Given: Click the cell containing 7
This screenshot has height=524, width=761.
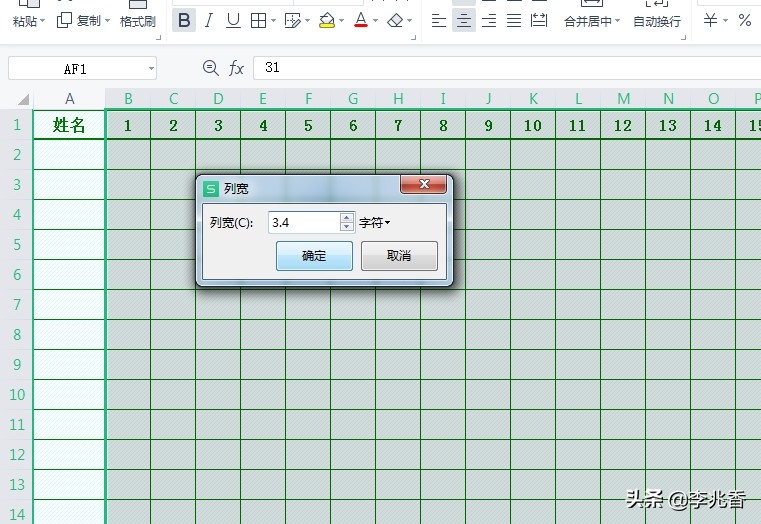Looking at the screenshot, I should pyautogui.click(x=398, y=126).
